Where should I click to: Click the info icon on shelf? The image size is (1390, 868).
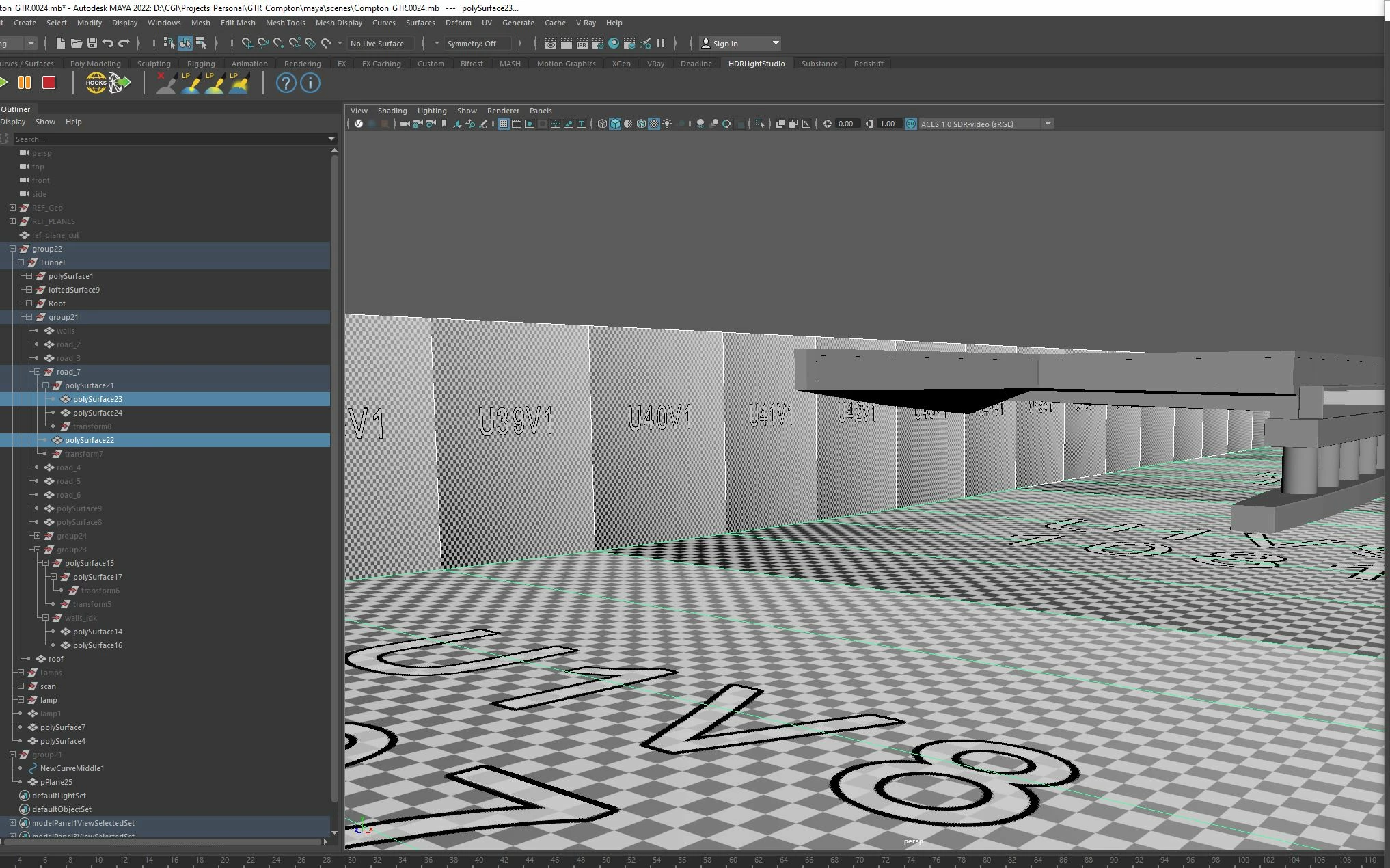coord(310,83)
